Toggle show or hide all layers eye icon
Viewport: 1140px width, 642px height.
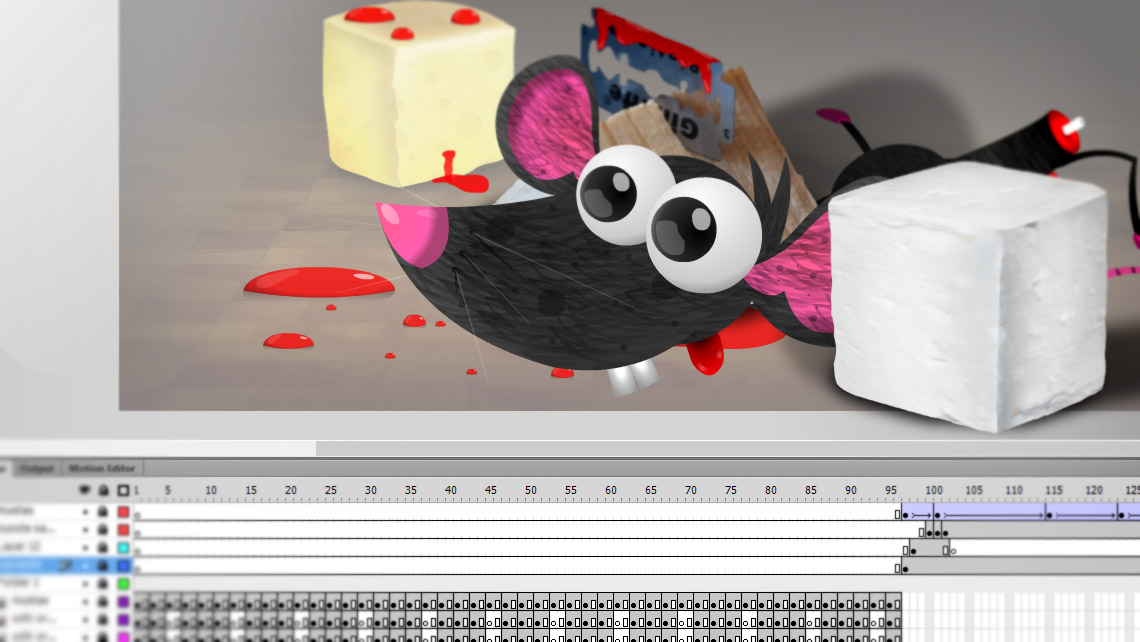pos(85,490)
